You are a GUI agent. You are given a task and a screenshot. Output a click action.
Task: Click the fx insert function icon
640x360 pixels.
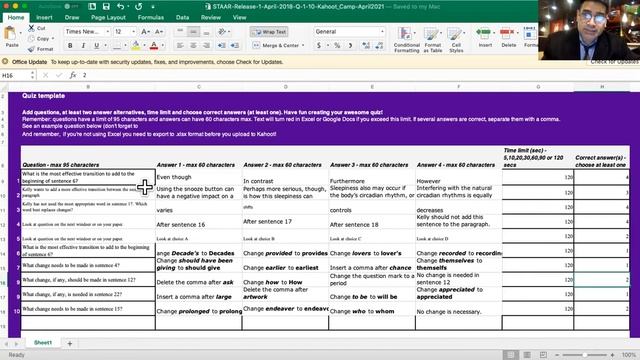click(73, 75)
